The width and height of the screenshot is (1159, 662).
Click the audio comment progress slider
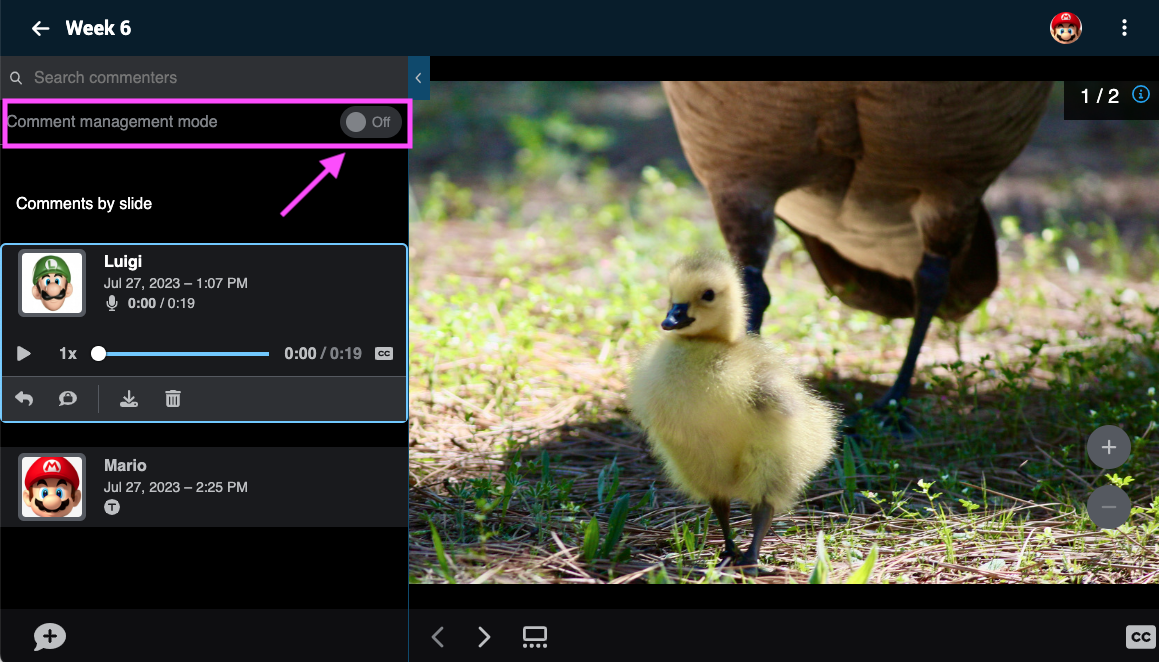[x=183, y=353]
